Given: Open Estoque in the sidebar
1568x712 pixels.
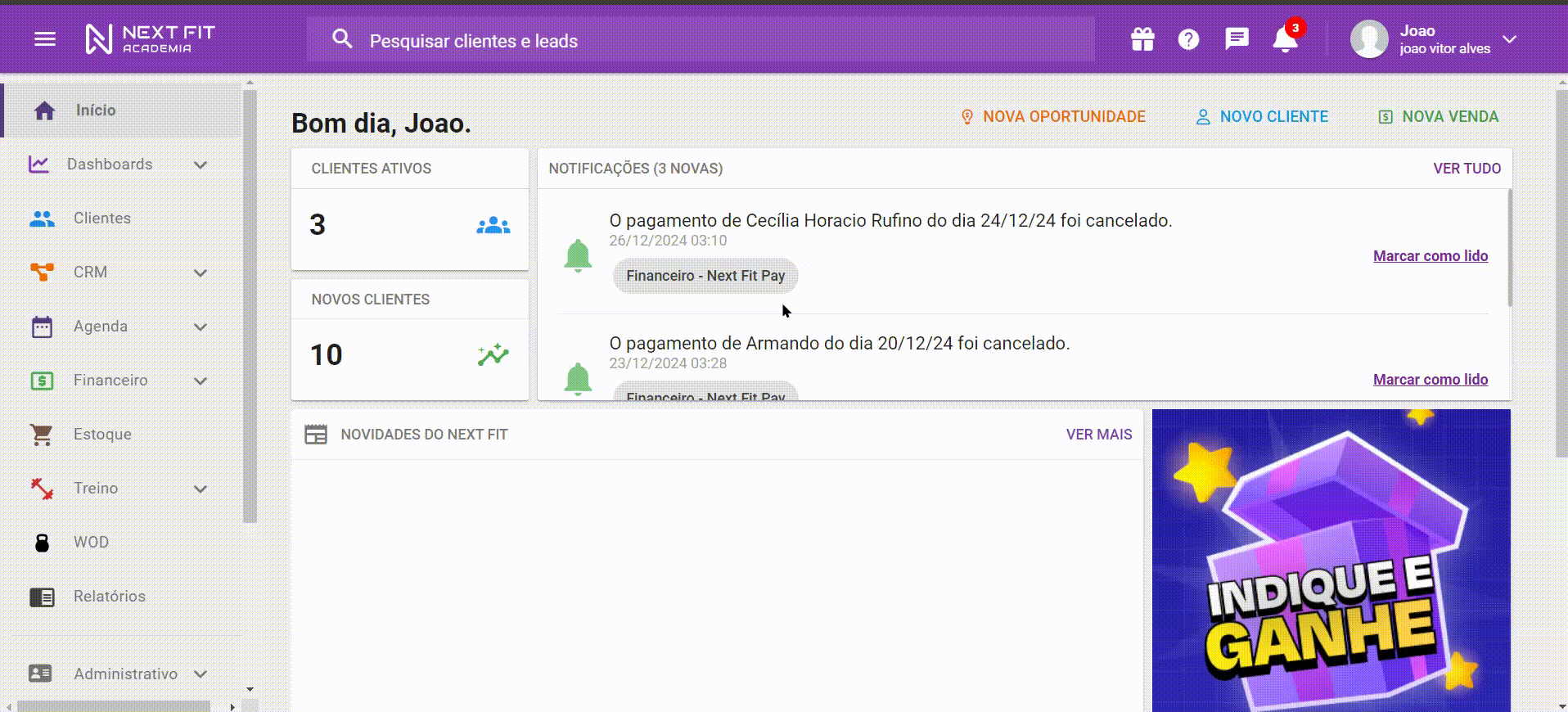Looking at the screenshot, I should pyautogui.click(x=122, y=435).
